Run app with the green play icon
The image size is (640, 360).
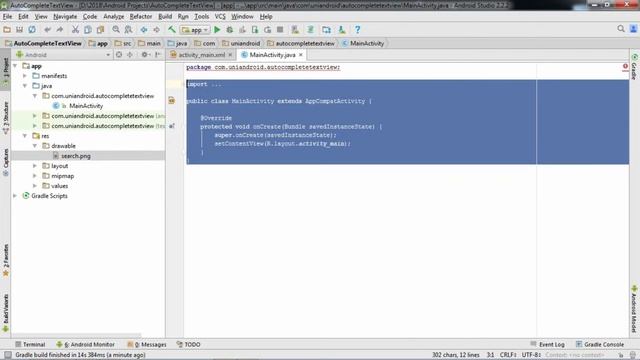(x=217, y=29)
